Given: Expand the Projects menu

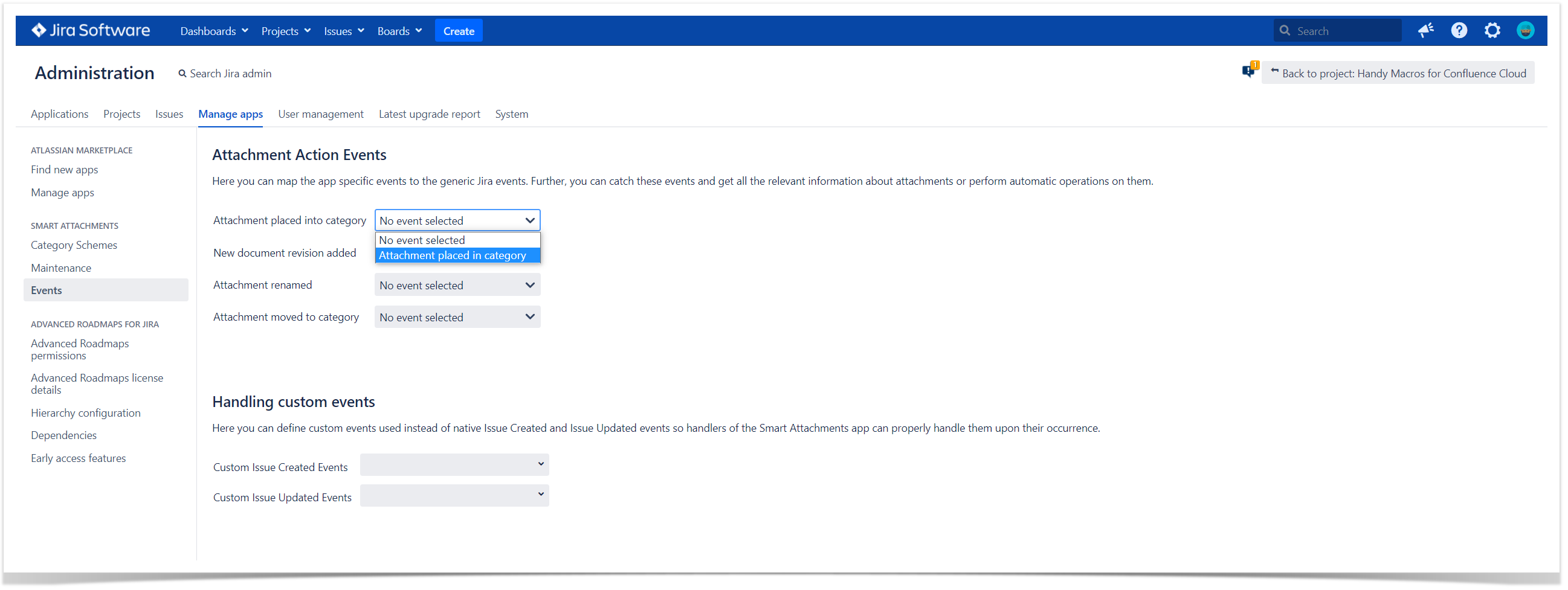Looking at the screenshot, I should point(285,31).
